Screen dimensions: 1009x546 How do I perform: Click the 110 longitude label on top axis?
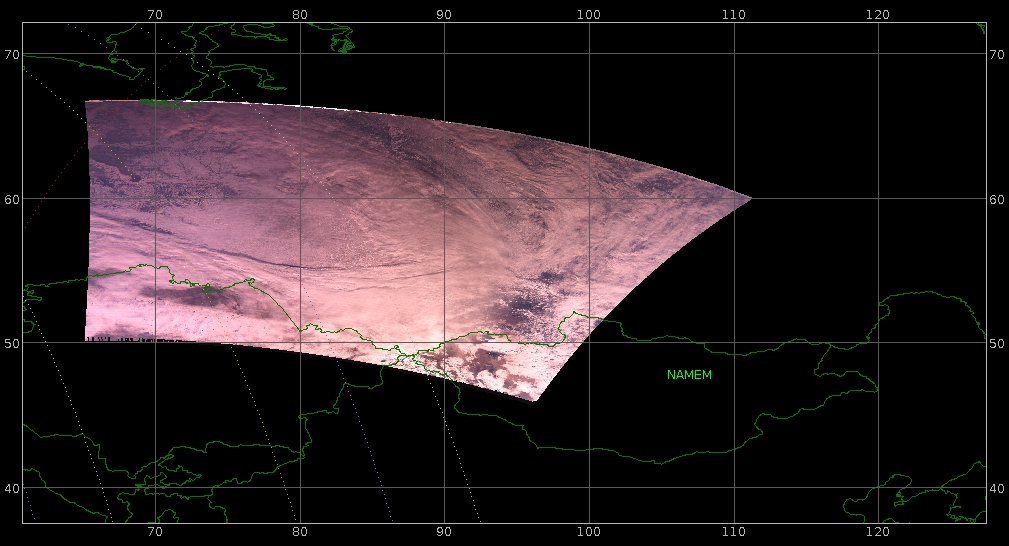[734, 15]
